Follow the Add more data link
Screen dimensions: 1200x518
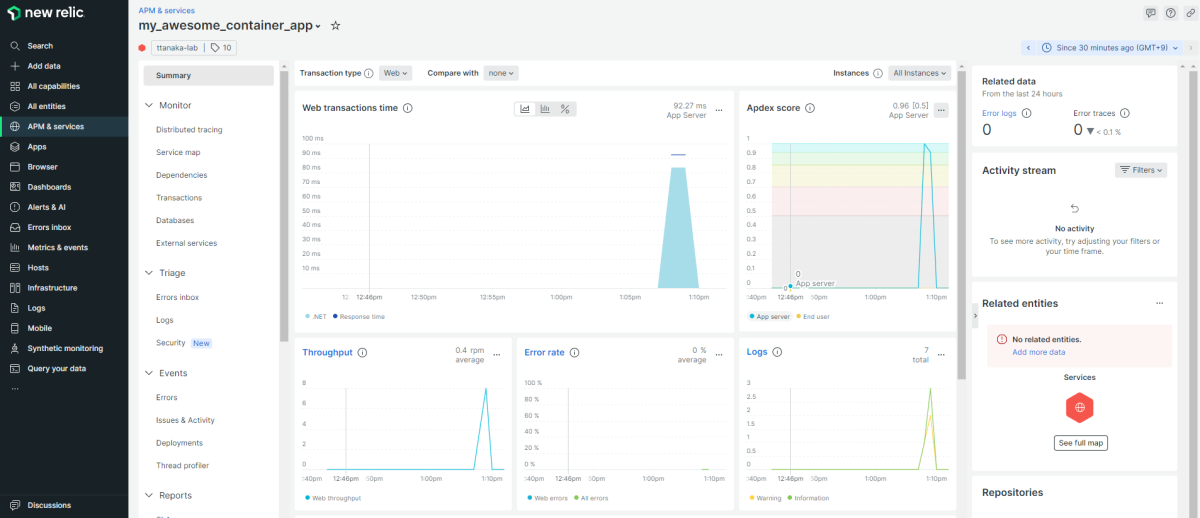1038,352
